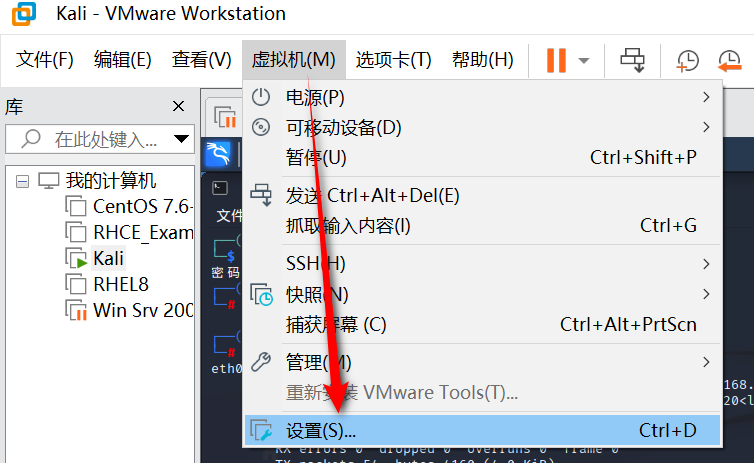Click the CentOS VM icon in tree
Screen dimensions: 754x463
[76, 206]
